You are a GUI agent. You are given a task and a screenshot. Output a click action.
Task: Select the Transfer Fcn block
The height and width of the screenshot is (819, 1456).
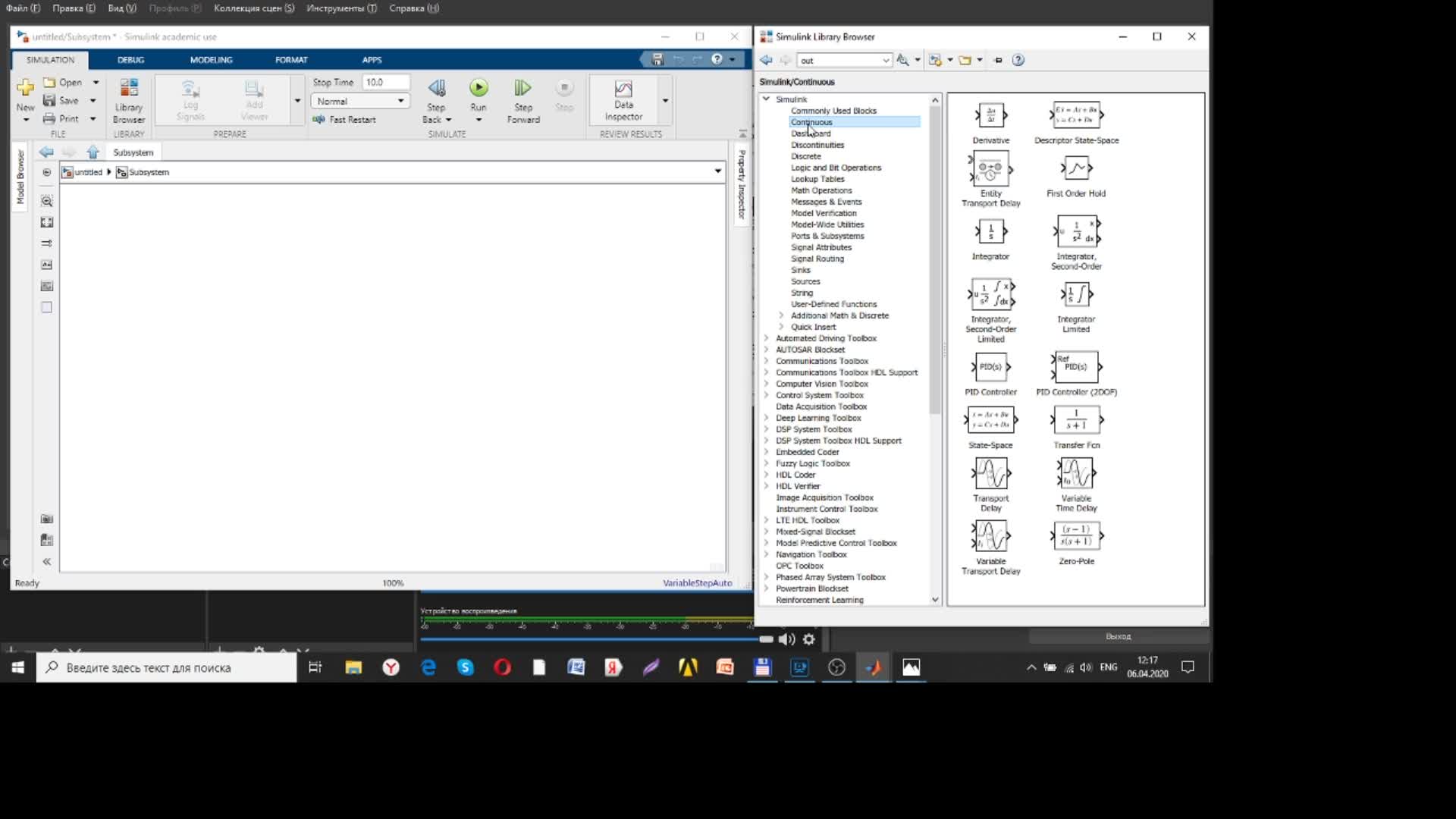1076,420
